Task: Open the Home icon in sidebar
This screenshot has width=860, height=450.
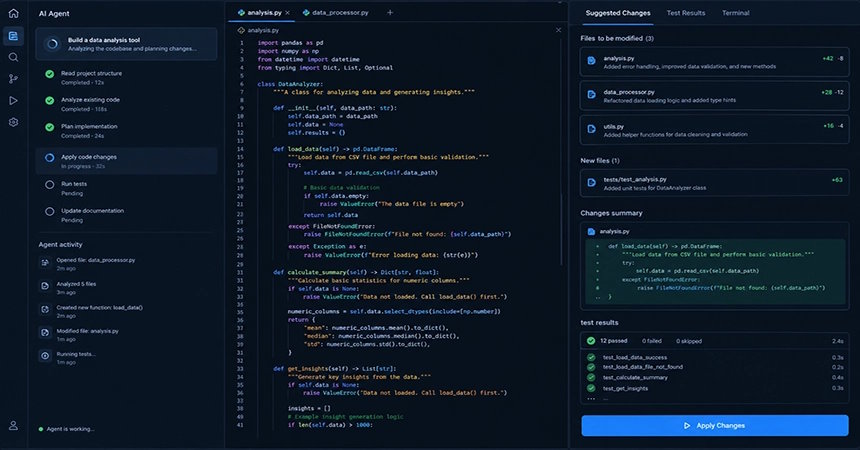Action: (x=13, y=13)
